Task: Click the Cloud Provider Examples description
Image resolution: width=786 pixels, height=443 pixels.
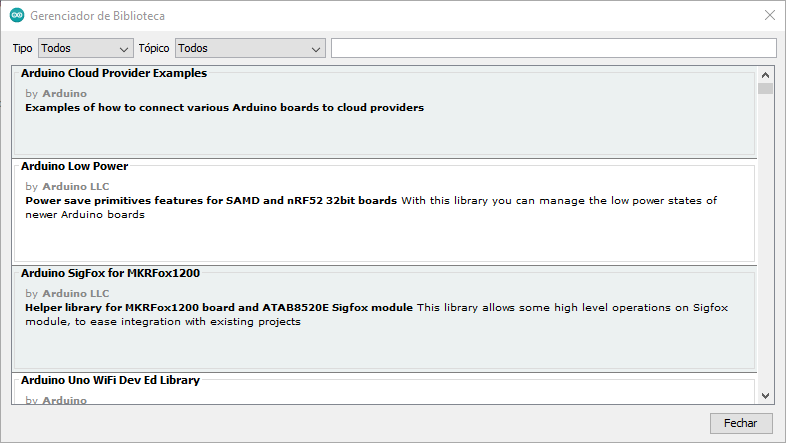Action: pos(225,108)
